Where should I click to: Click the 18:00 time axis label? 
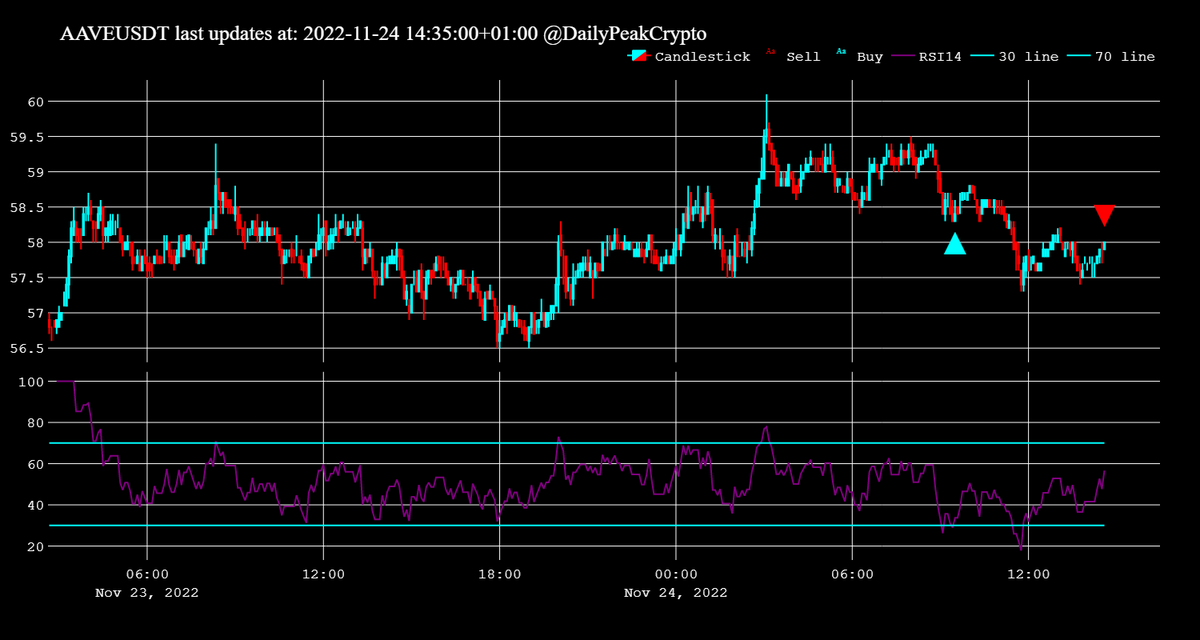[x=499, y=575]
